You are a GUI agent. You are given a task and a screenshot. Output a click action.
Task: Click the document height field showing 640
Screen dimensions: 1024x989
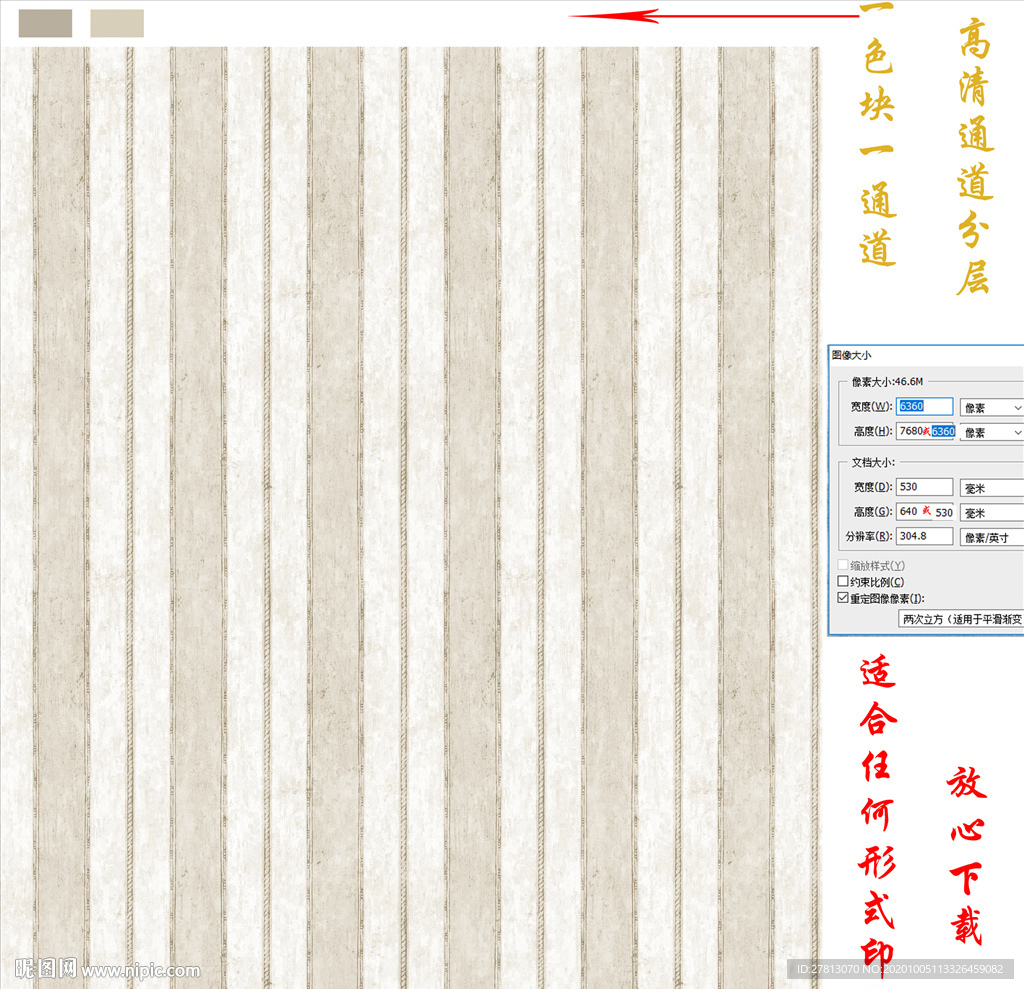[x=925, y=511]
